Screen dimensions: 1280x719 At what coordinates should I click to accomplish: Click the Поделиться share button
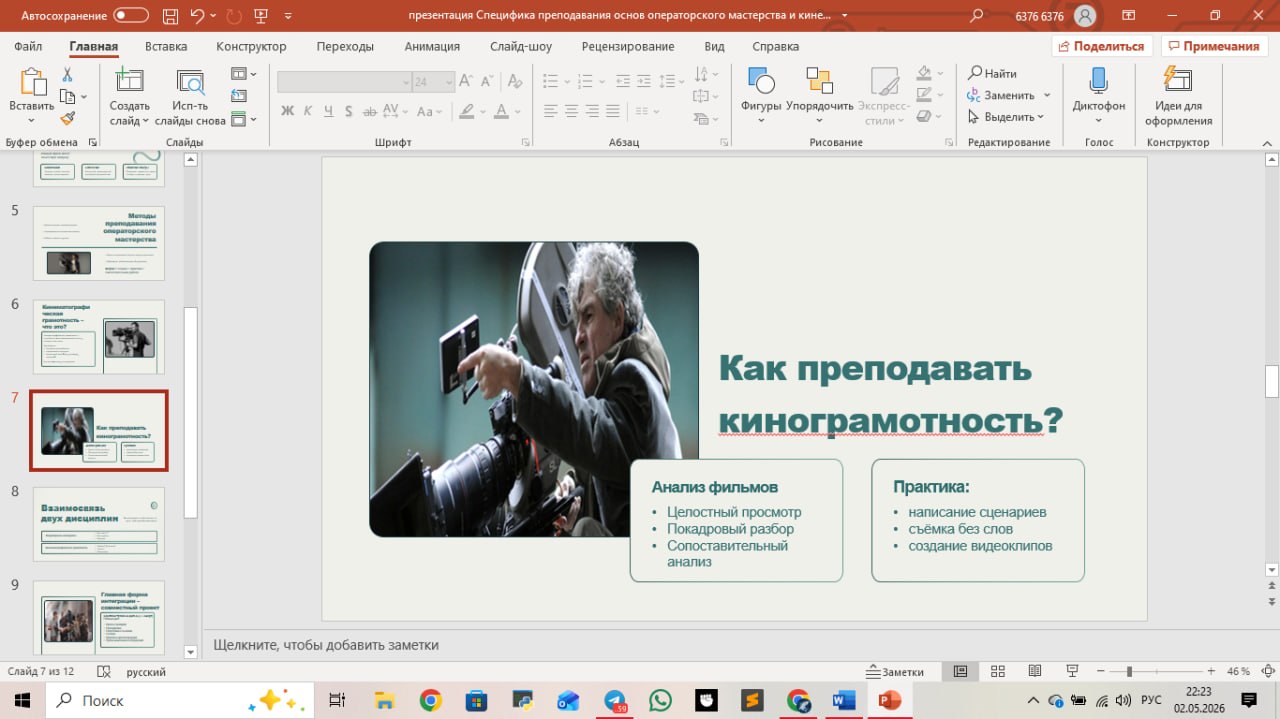tap(1102, 46)
